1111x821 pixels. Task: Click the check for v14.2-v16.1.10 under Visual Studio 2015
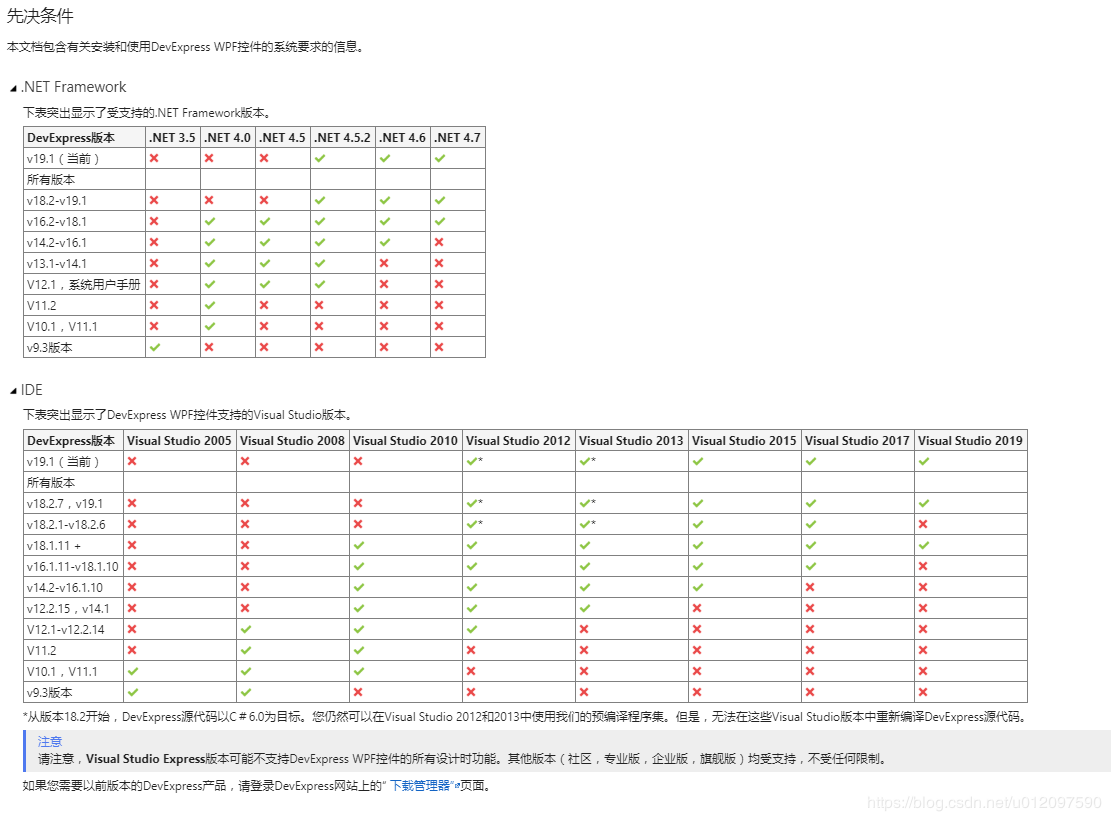[698, 587]
